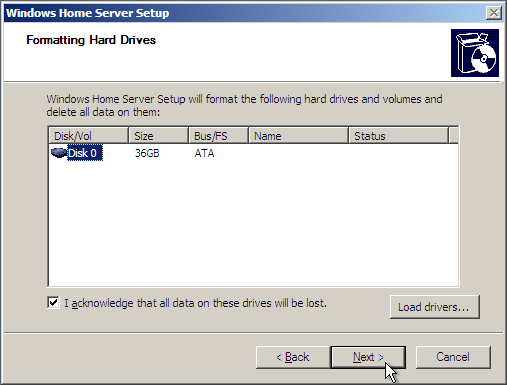The image size is (507, 385).
Task: Sort list by the Disk/Vol column header
Action: 88,136
